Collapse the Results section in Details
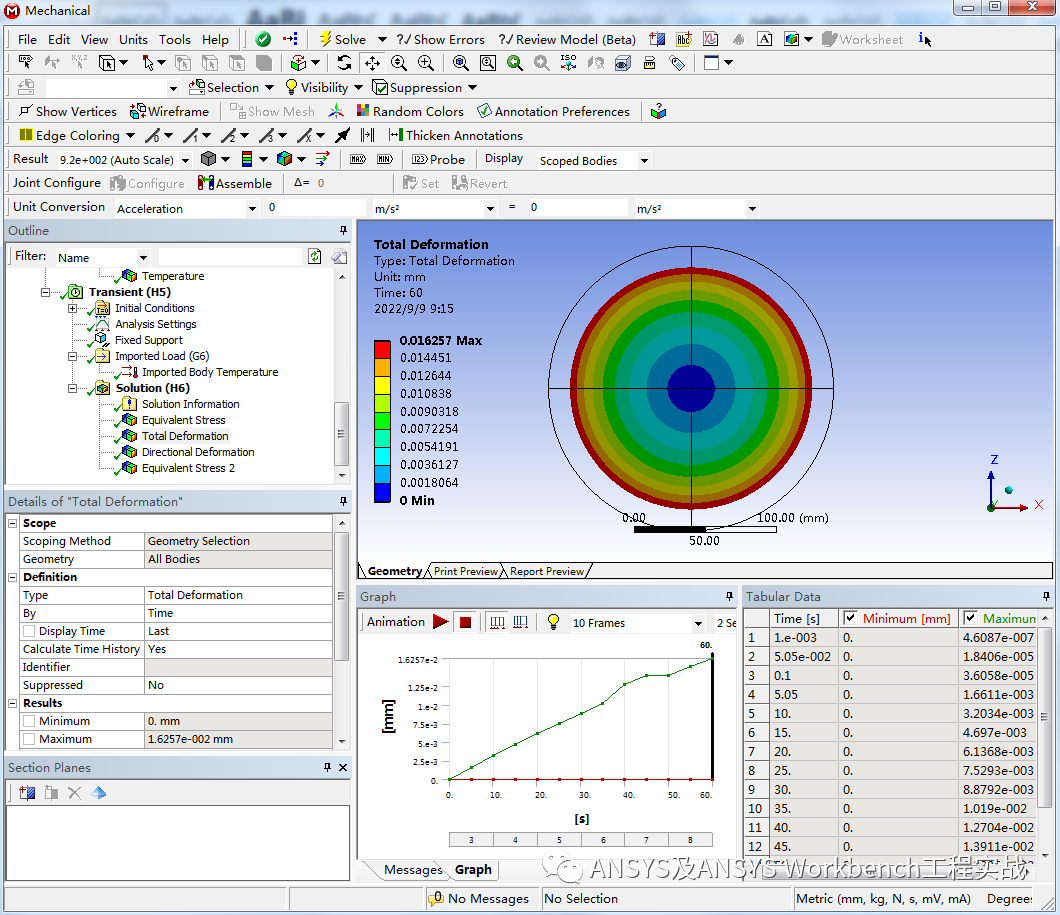Image resolution: width=1060 pixels, height=915 pixels. (x=13, y=703)
